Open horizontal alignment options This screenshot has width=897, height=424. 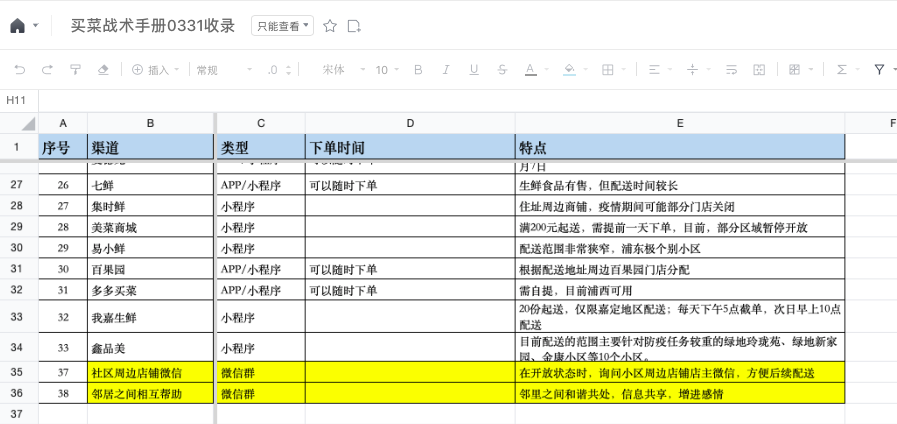654,70
